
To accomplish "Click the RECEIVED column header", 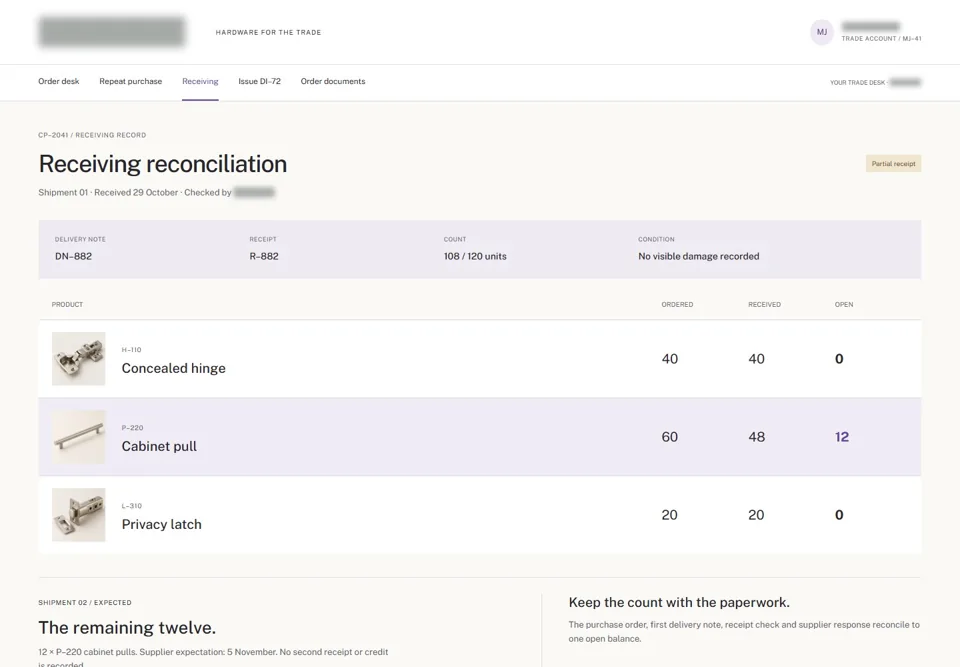I will coord(764,304).
